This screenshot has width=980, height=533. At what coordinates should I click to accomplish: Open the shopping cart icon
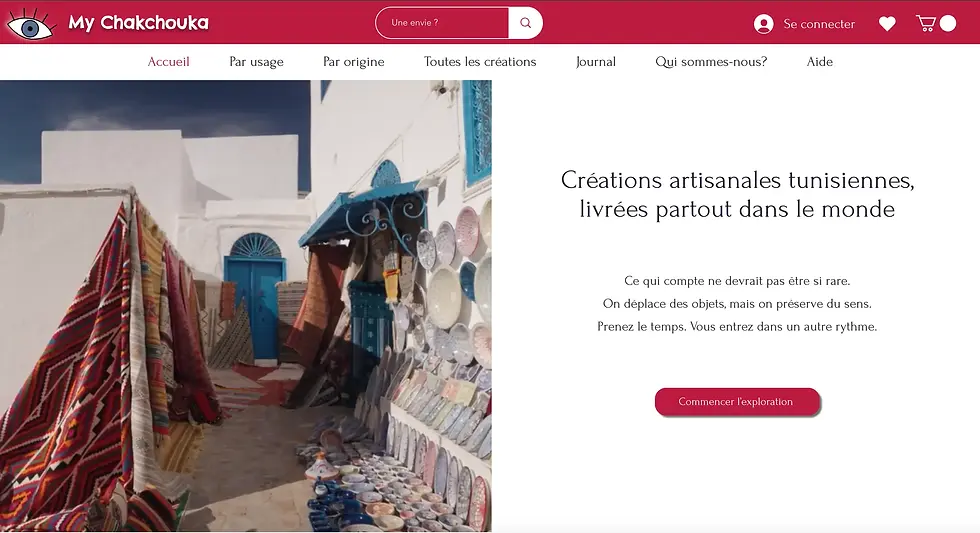point(926,24)
